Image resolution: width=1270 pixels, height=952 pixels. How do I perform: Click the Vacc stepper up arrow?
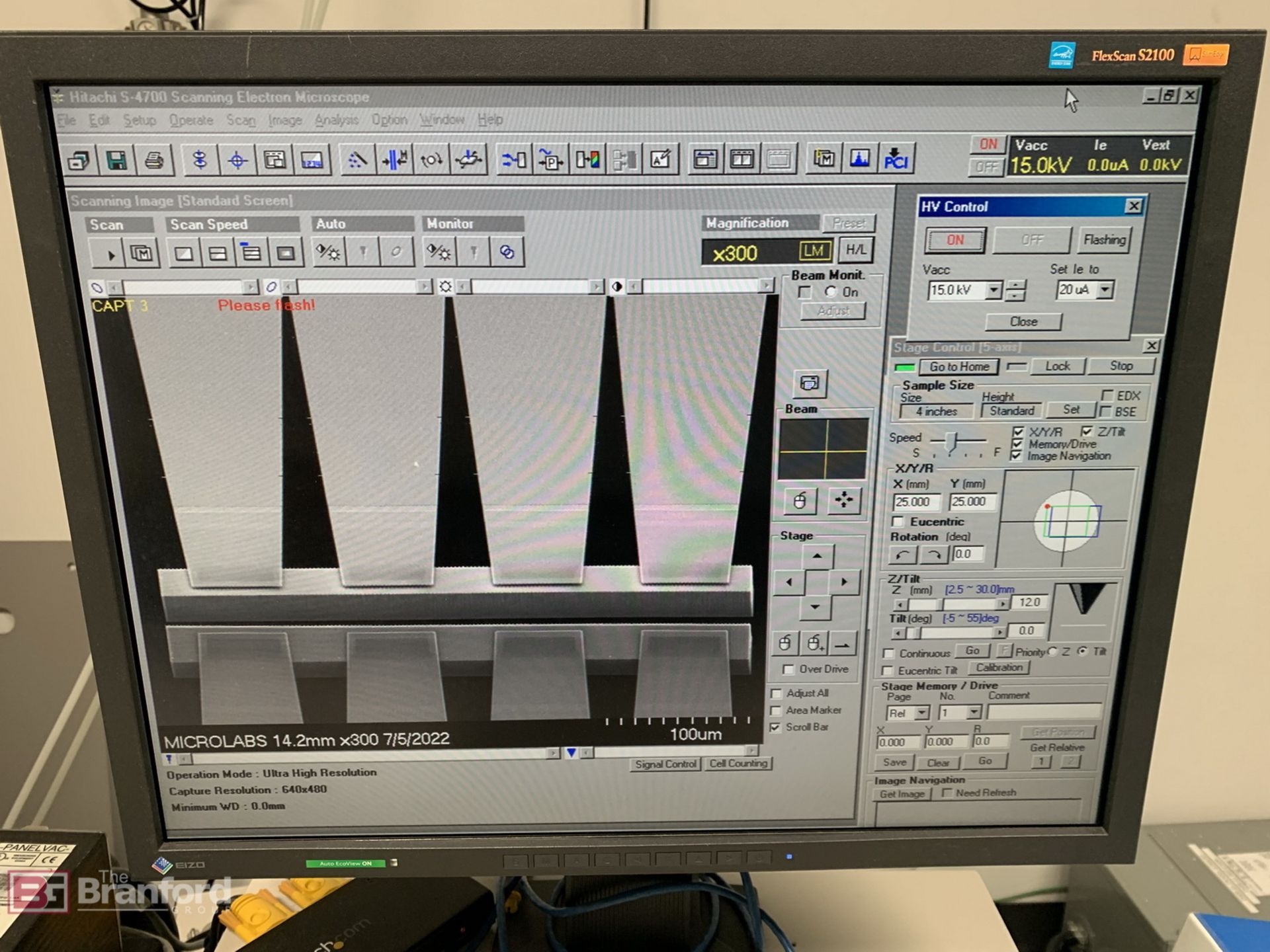[x=1015, y=286]
